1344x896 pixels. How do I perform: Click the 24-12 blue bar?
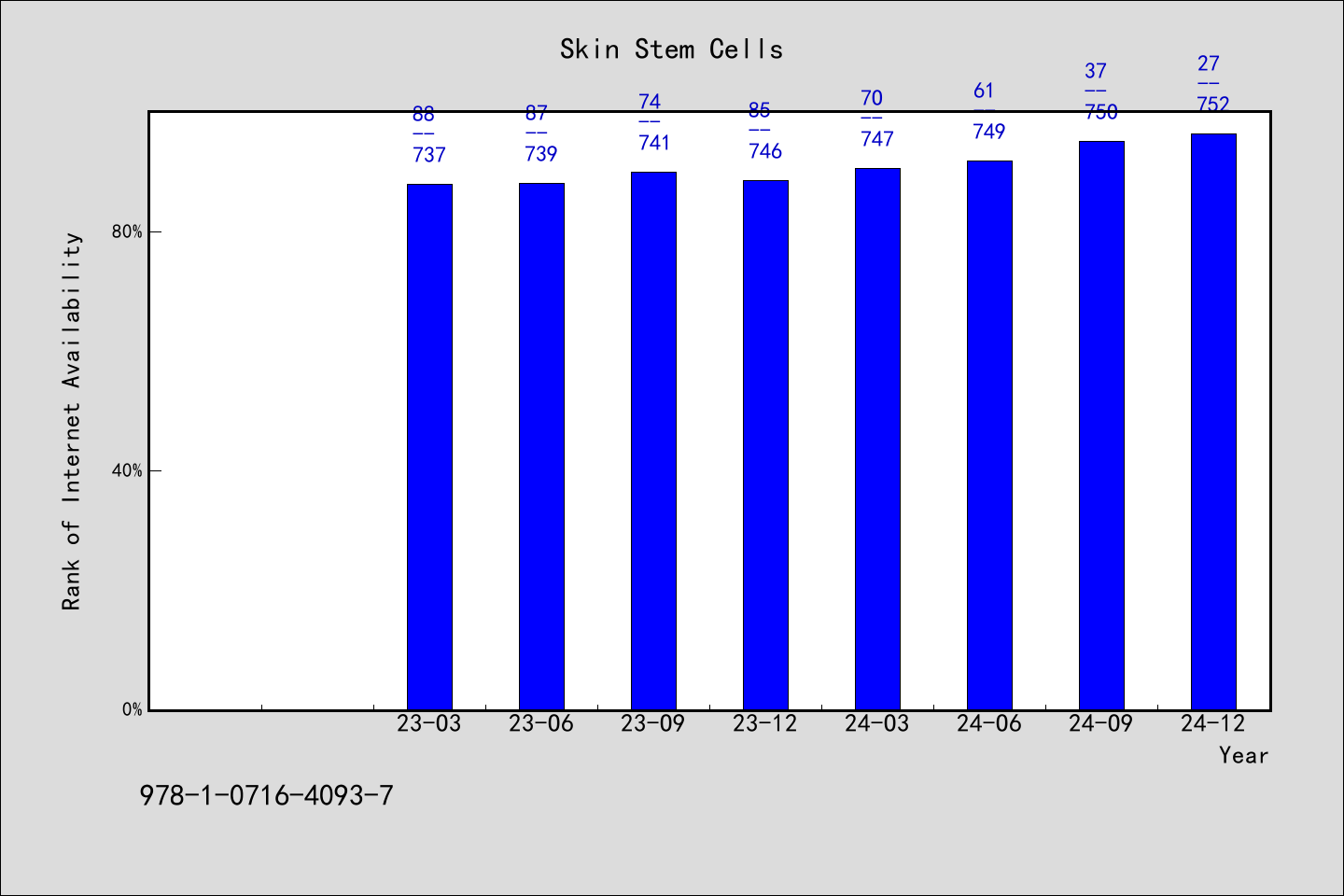tap(1213, 422)
